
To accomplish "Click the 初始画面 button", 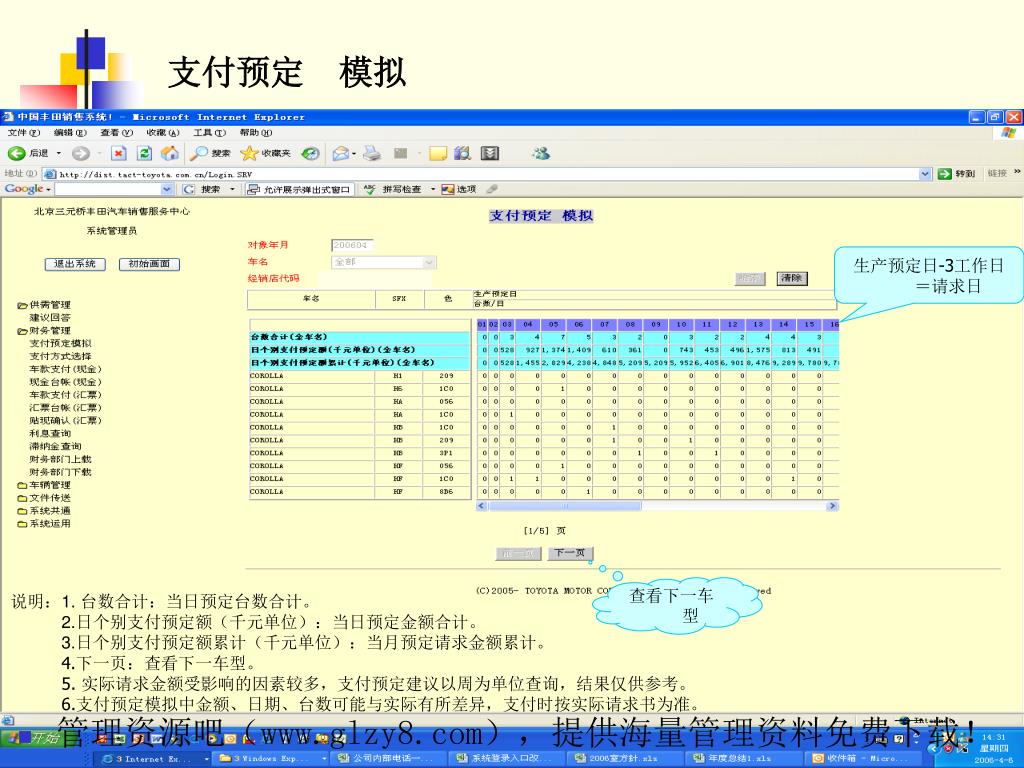I will pyautogui.click(x=149, y=264).
